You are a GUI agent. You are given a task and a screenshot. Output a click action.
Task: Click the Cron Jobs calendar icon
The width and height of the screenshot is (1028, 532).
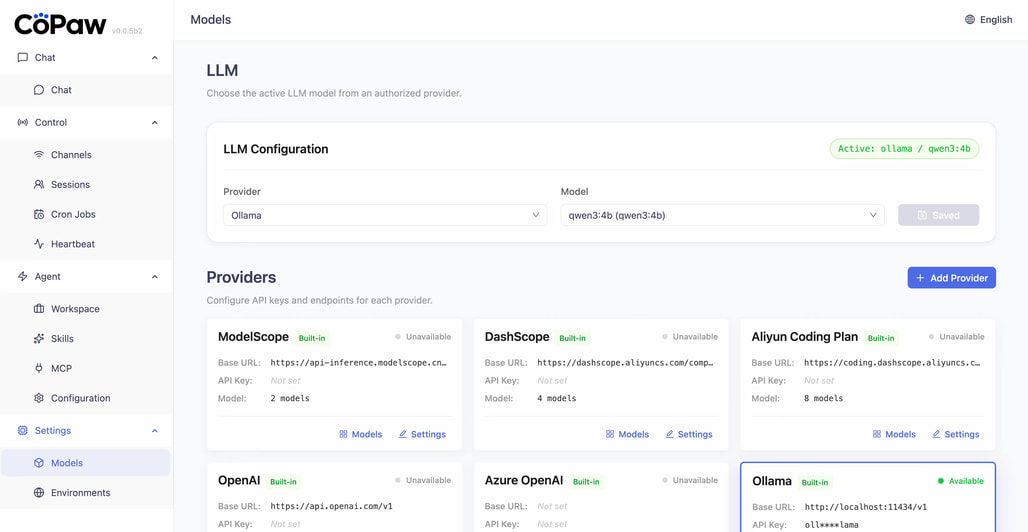pos(39,214)
